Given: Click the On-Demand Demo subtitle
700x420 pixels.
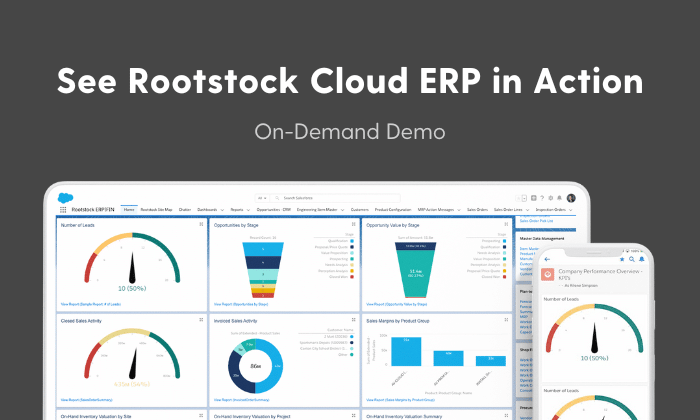Looking at the screenshot, I should (x=350, y=132).
